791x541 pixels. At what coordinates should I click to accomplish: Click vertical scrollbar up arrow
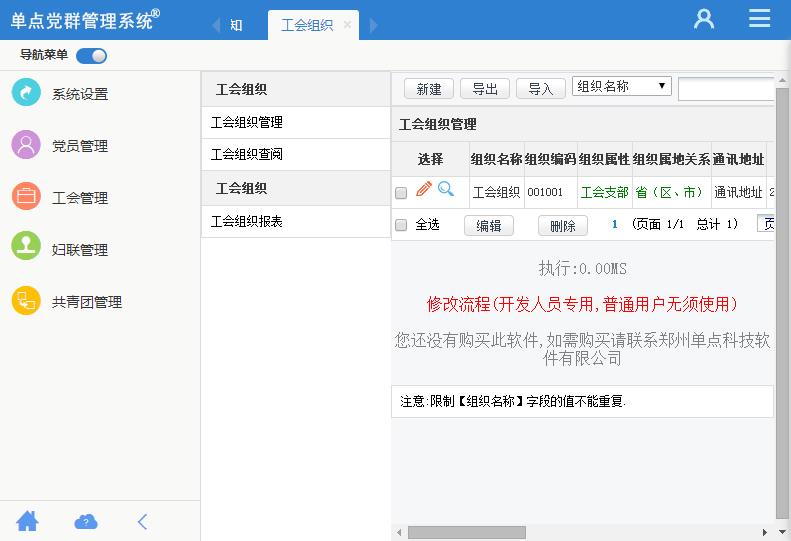[782, 81]
